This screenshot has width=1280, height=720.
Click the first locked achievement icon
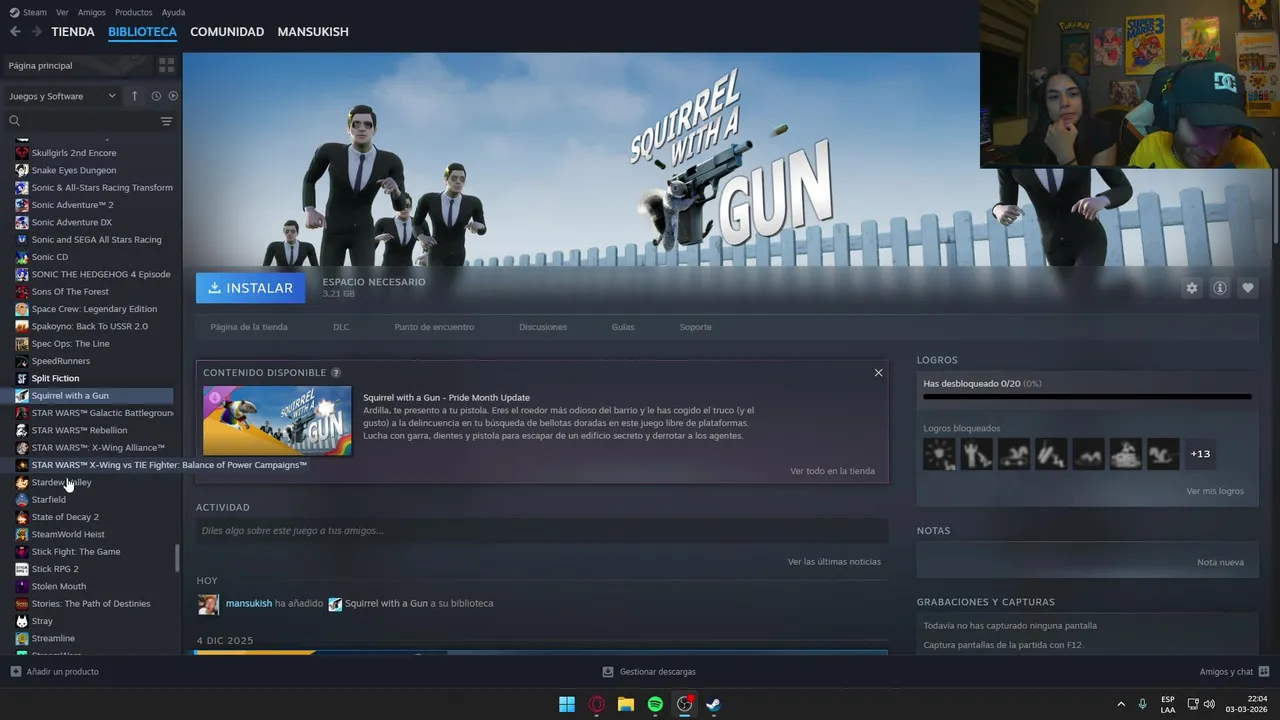pos(939,454)
